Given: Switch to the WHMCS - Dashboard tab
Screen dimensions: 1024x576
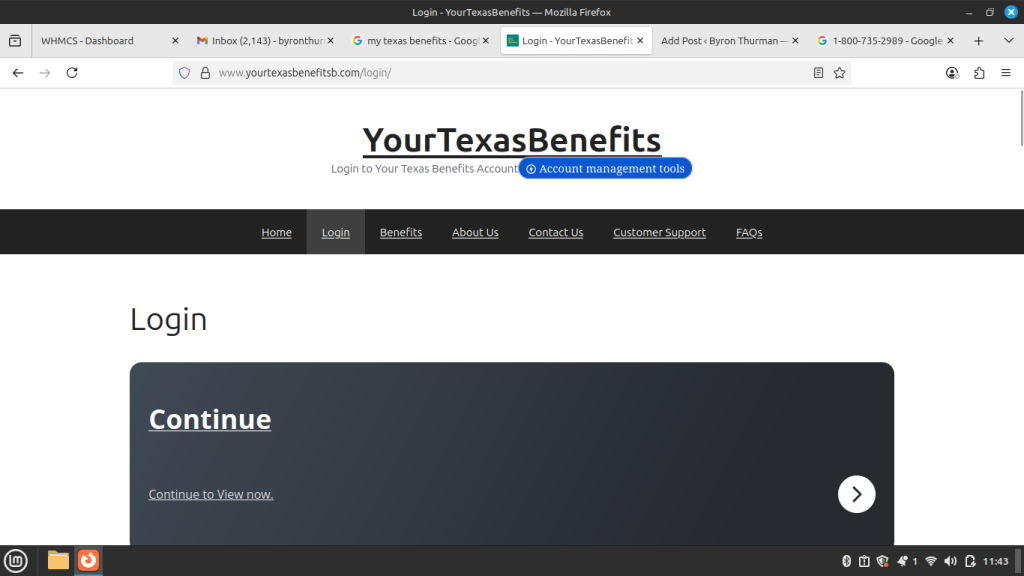Looking at the screenshot, I should pos(100,41).
